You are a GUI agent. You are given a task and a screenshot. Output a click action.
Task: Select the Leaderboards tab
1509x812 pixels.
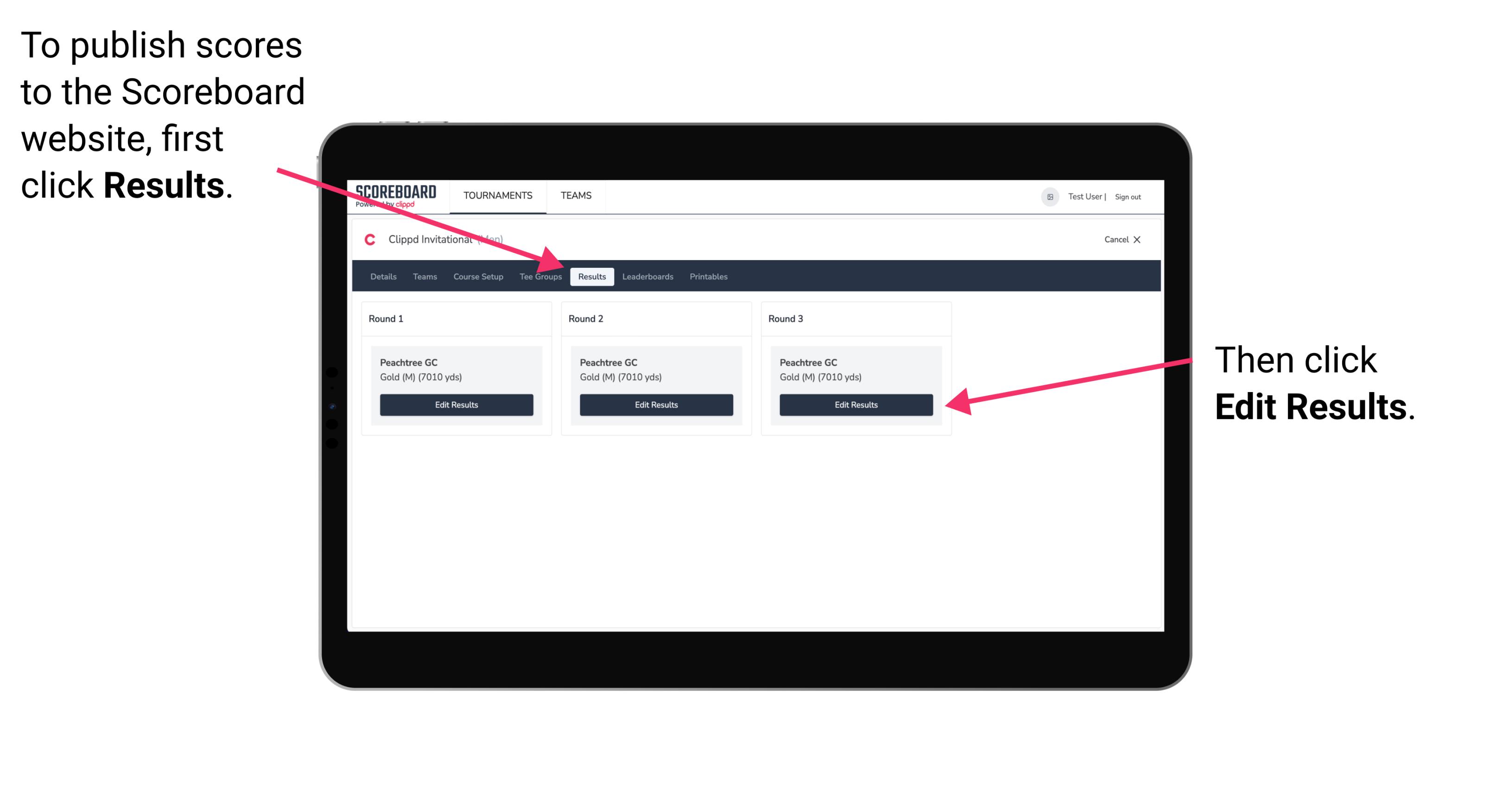pyautogui.click(x=648, y=276)
